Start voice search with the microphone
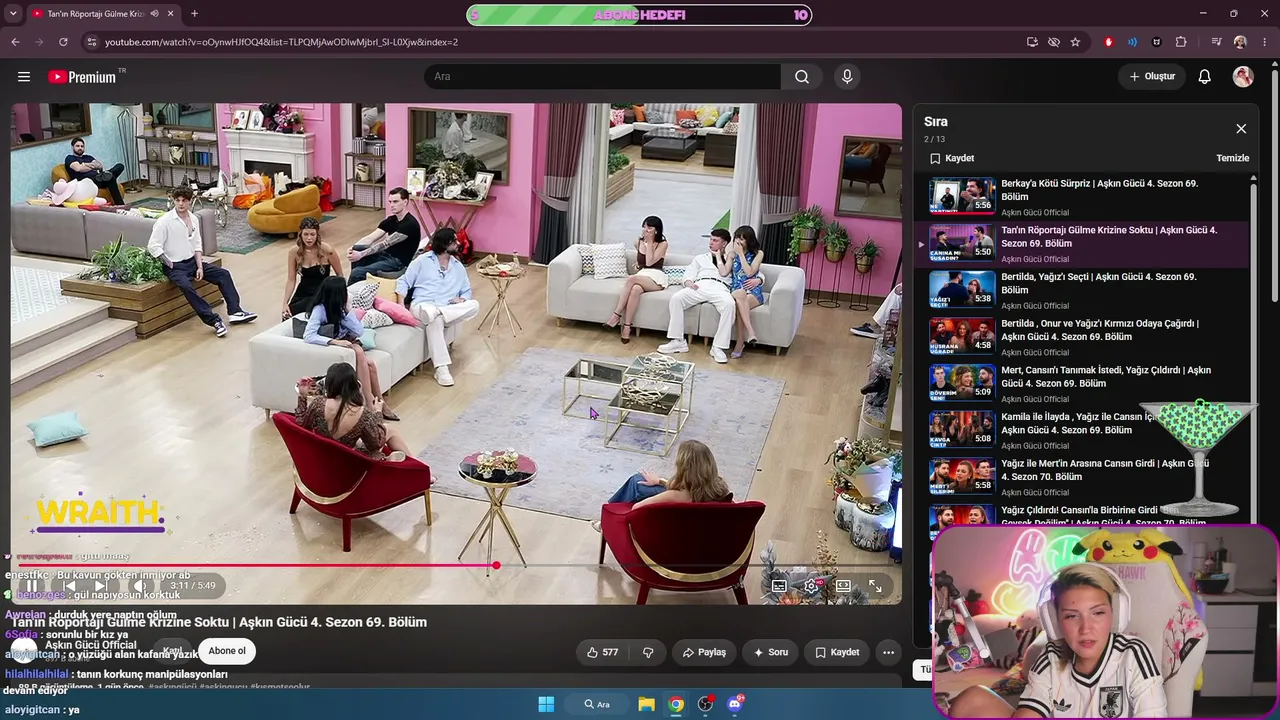This screenshot has width=1280, height=720. pos(847,77)
